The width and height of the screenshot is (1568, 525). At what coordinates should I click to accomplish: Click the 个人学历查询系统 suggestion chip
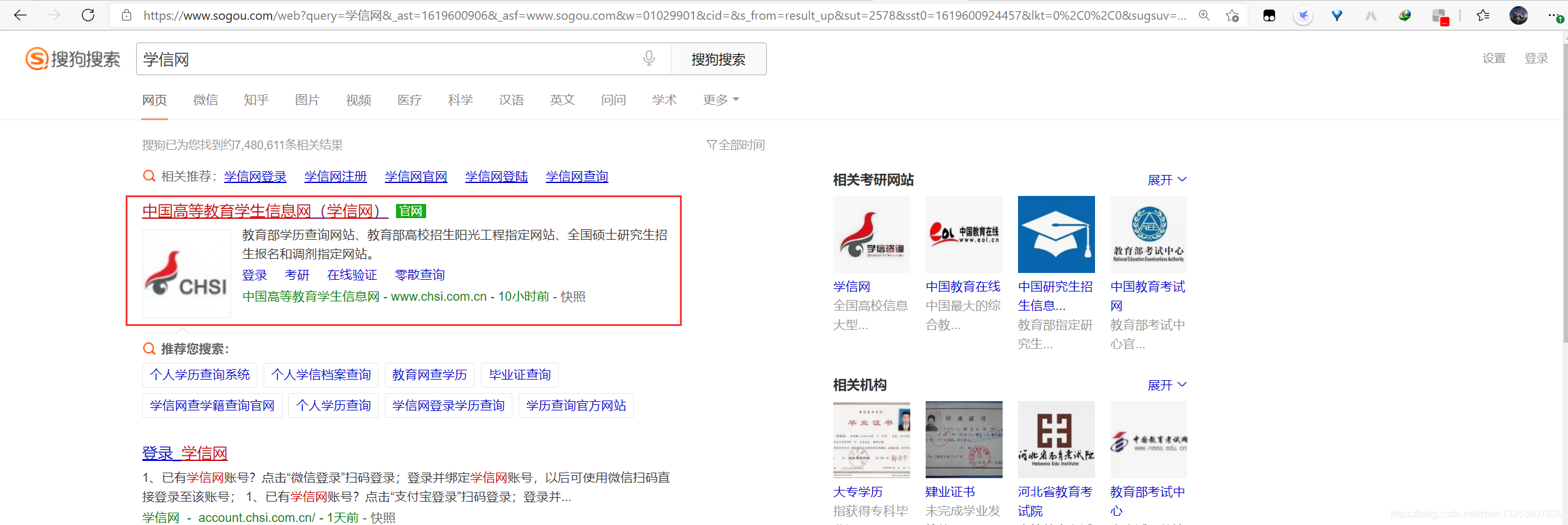point(200,375)
